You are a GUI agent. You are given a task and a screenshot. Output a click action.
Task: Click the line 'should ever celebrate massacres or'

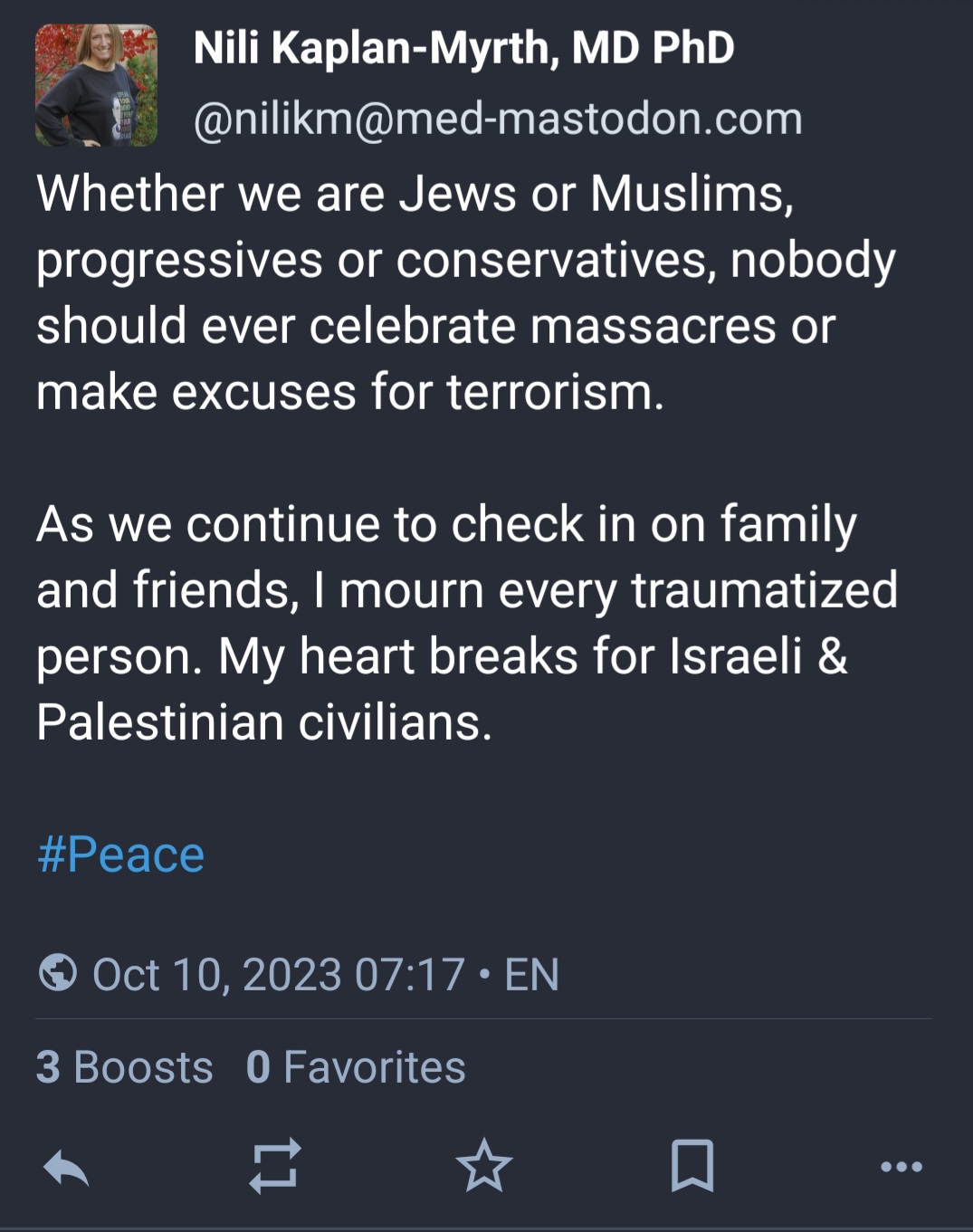[x=435, y=326]
